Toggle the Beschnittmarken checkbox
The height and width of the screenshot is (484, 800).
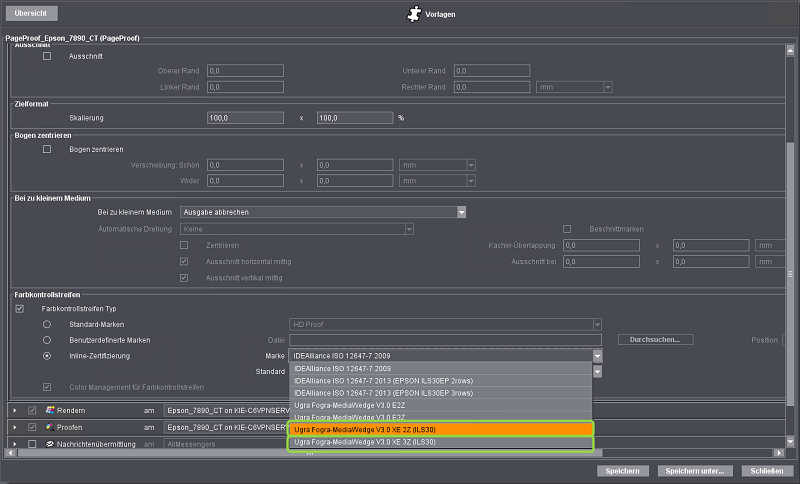[x=567, y=229]
